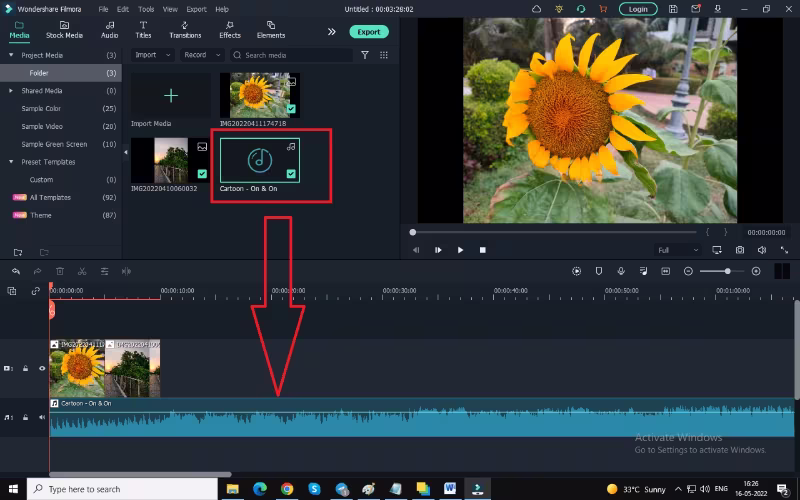Open the Import dropdown
The width and height of the screenshot is (800, 500).
point(150,55)
